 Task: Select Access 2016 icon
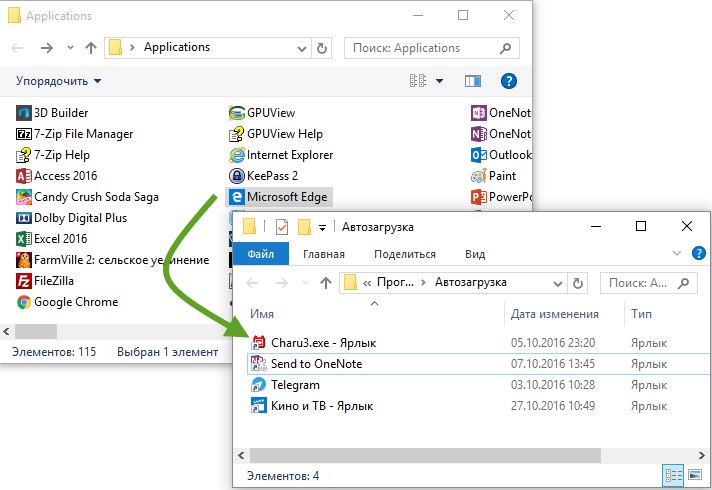24,176
